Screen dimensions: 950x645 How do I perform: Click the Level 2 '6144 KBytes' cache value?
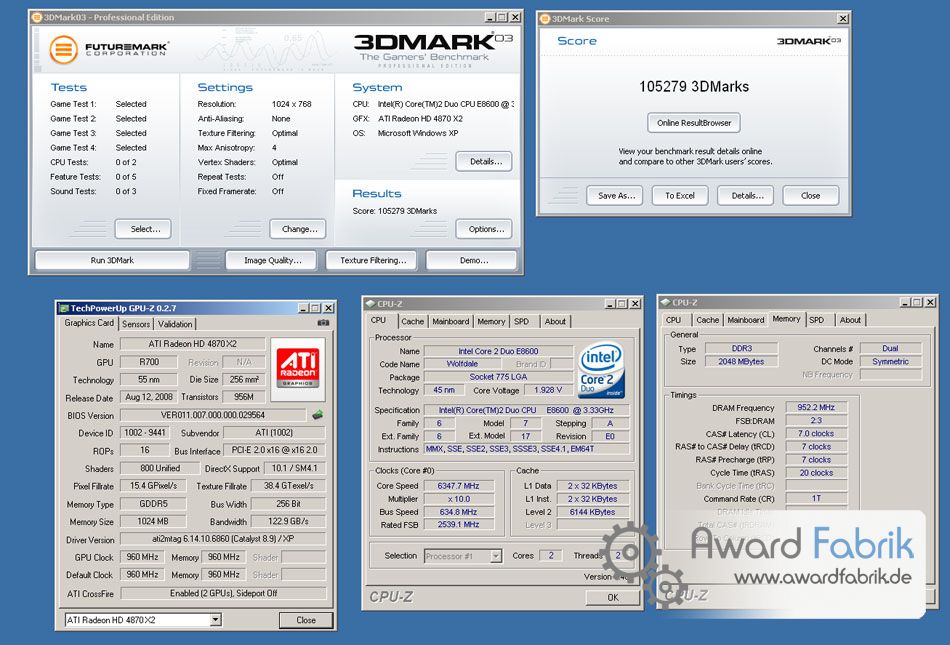pos(593,512)
